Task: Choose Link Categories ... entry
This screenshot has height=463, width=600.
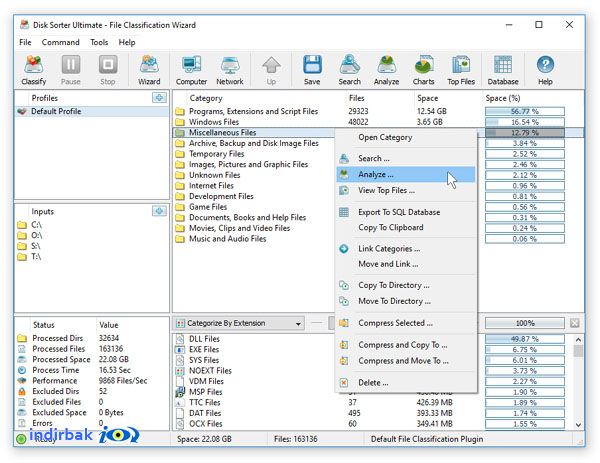Action: [x=406, y=249]
